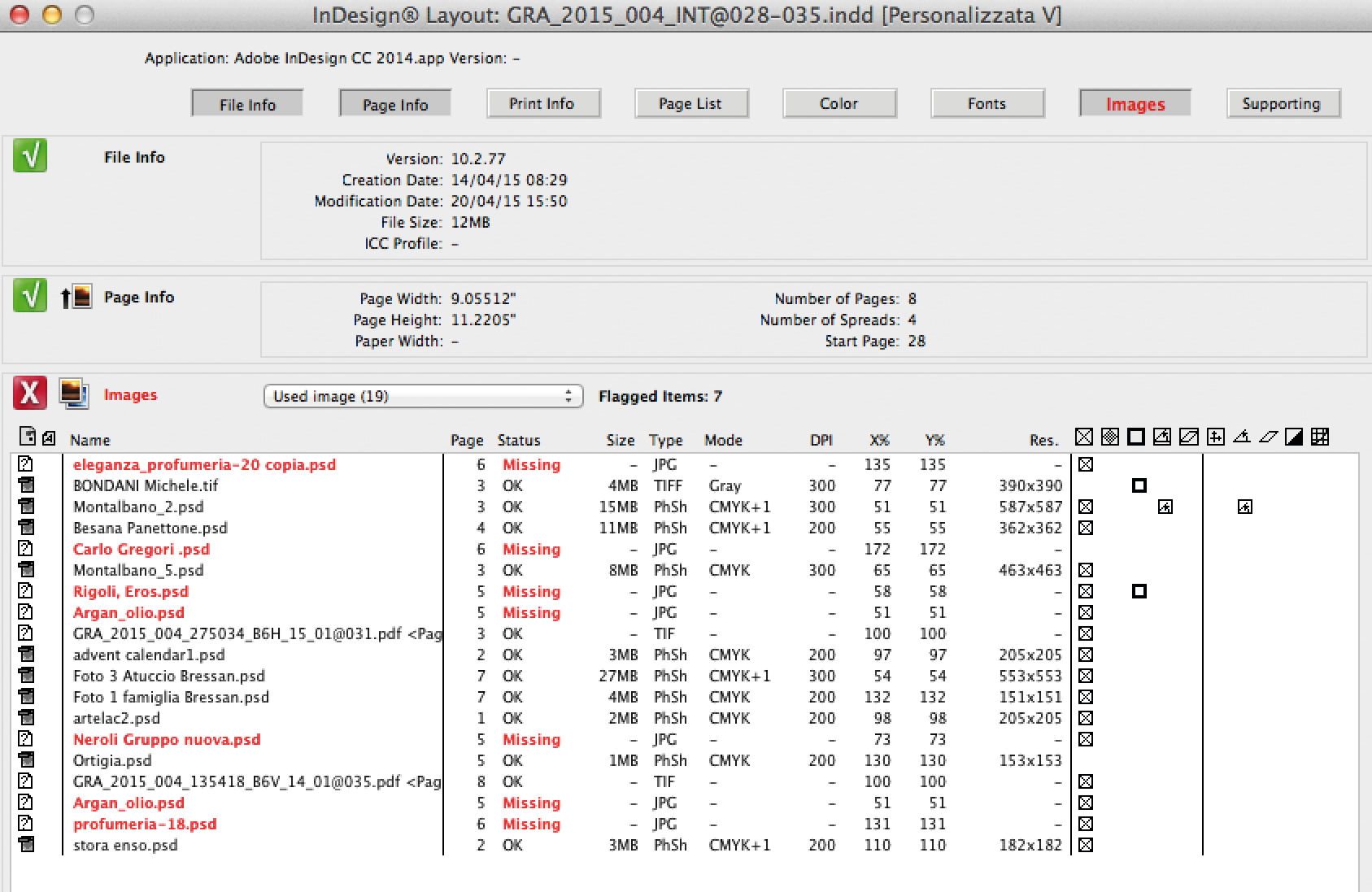Image resolution: width=1372 pixels, height=892 pixels.
Task: Click the Supporting button
Action: click(x=1281, y=104)
